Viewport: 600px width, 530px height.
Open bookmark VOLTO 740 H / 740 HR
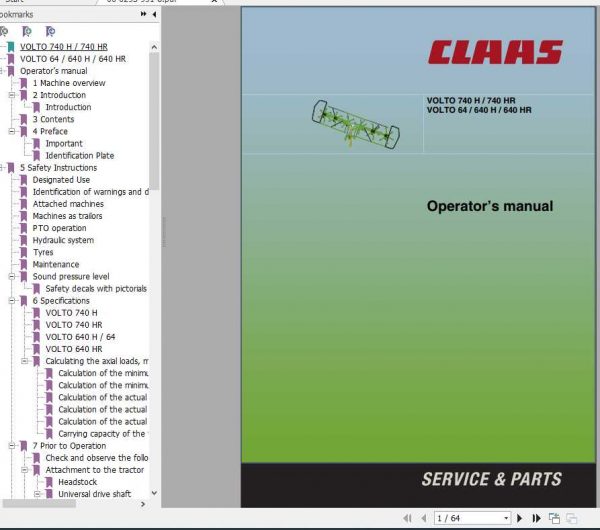pyautogui.click(x=64, y=47)
